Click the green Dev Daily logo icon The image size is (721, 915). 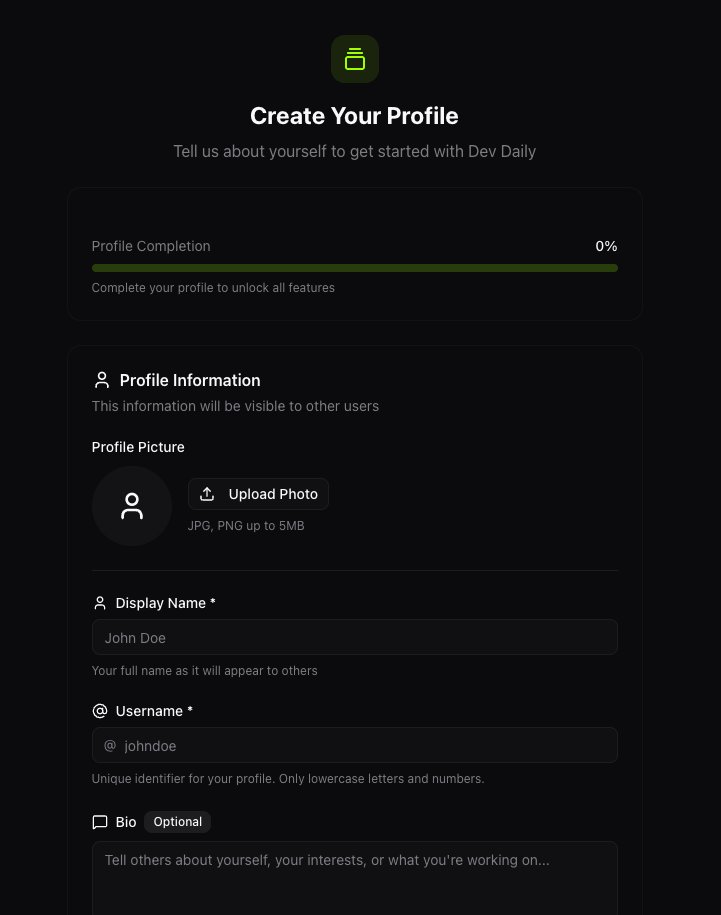[x=355, y=59]
